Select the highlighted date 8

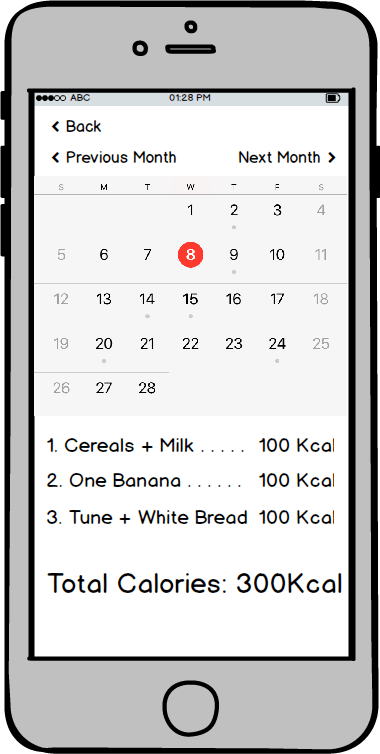(190, 254)
